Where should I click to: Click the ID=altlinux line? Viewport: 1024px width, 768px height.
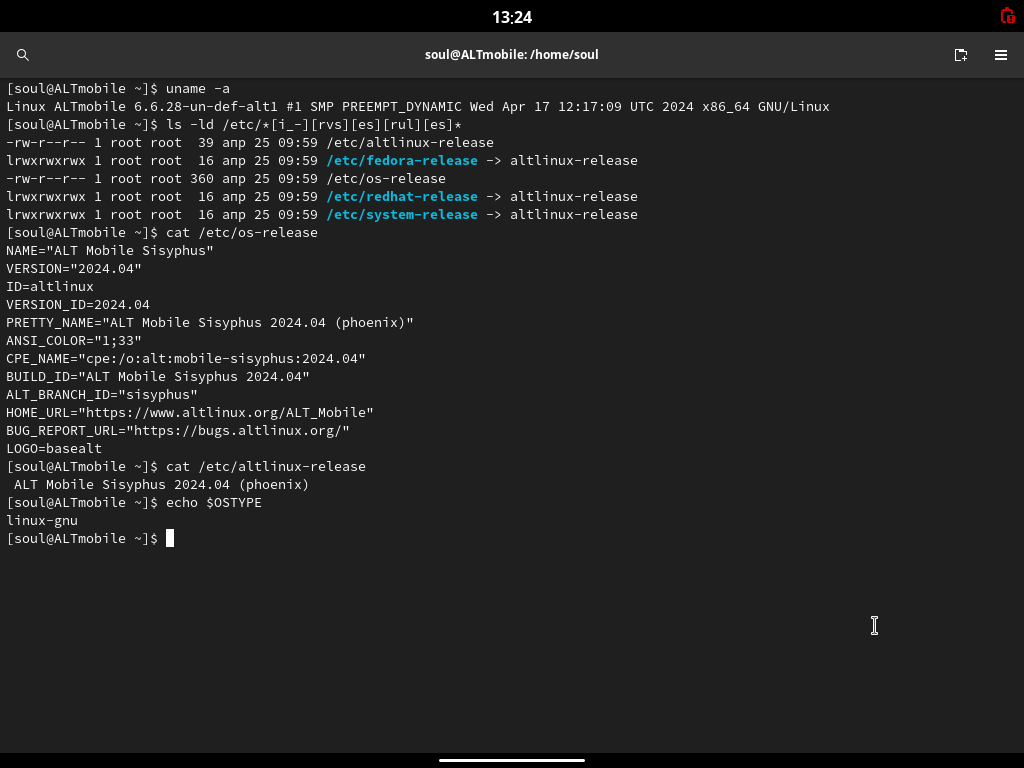(x=50, y=287)
